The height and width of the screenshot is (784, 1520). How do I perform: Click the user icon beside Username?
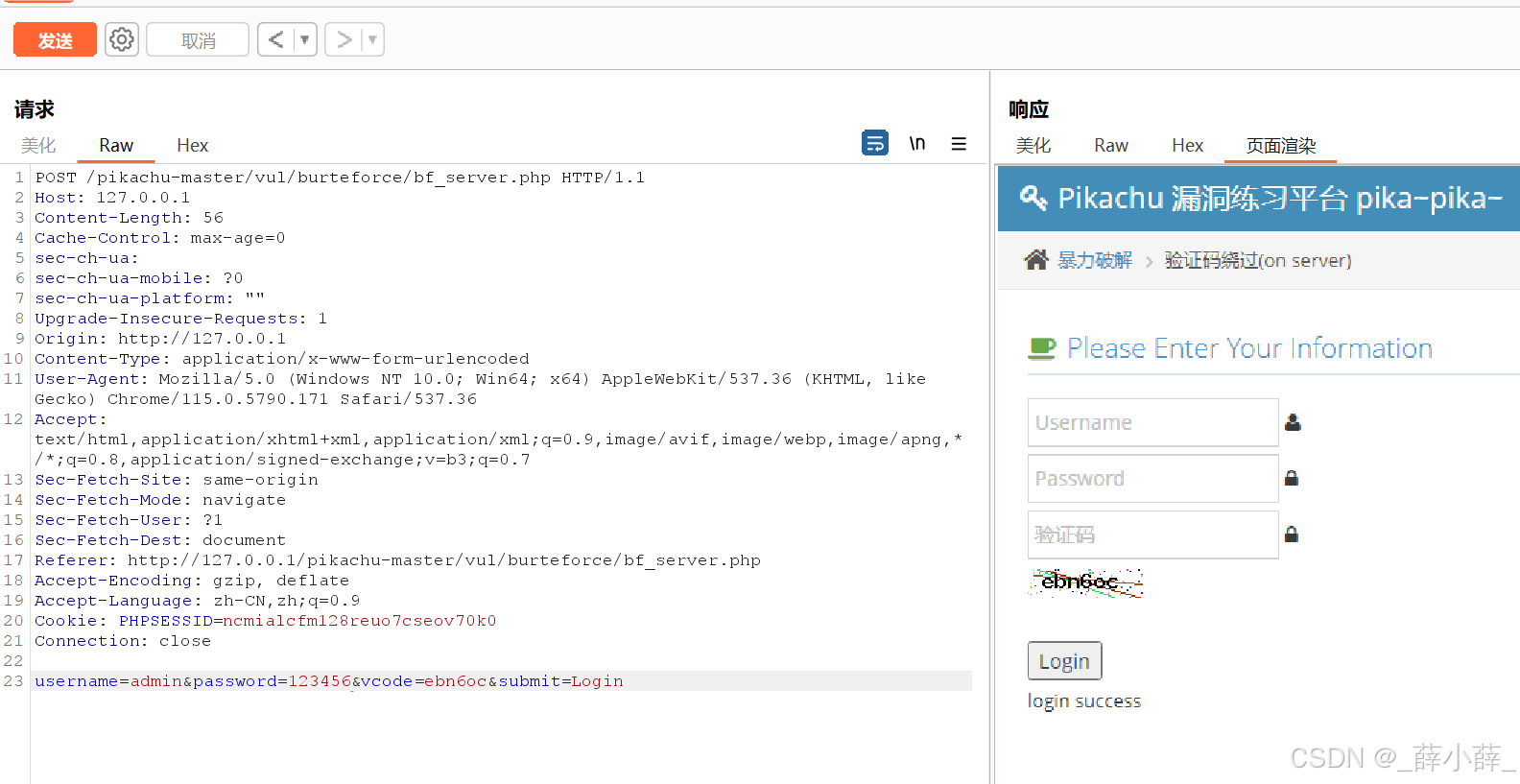(1293, 422)
